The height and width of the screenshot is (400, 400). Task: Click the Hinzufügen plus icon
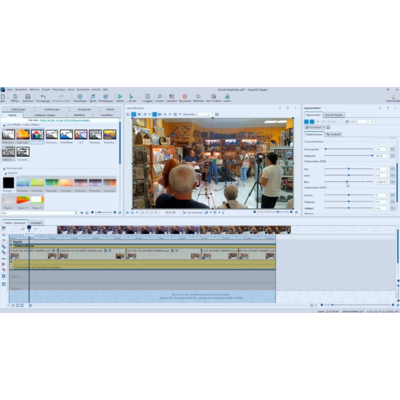(80, 97)
